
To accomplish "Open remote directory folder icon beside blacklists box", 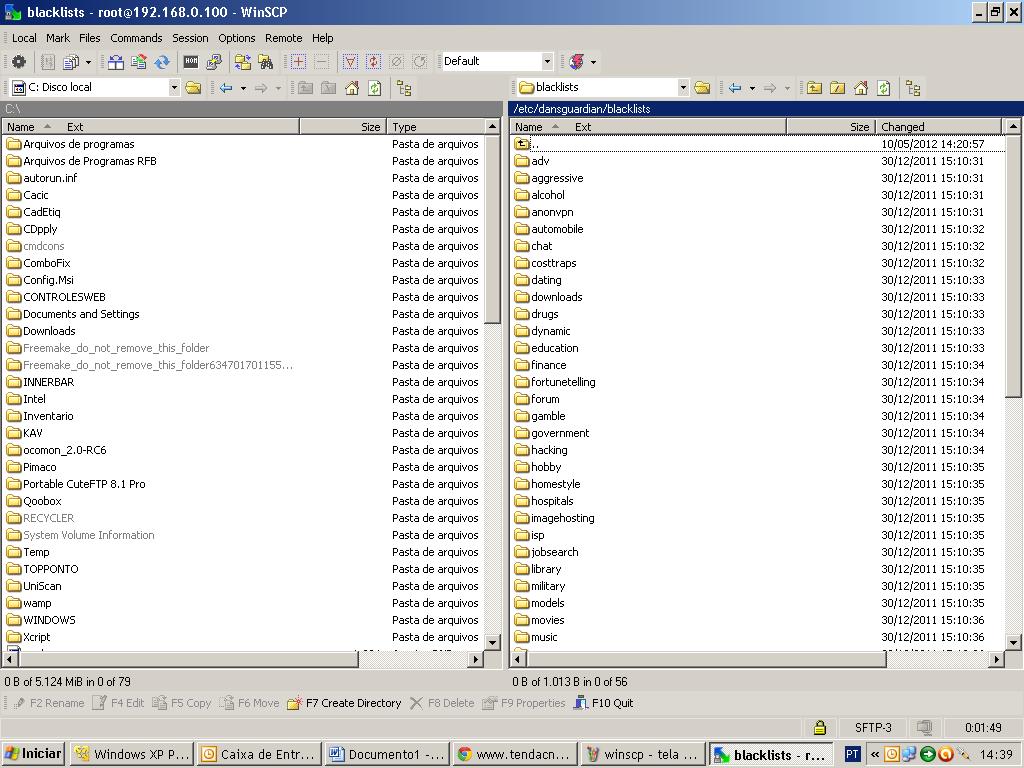I will [x=702, y=88].
